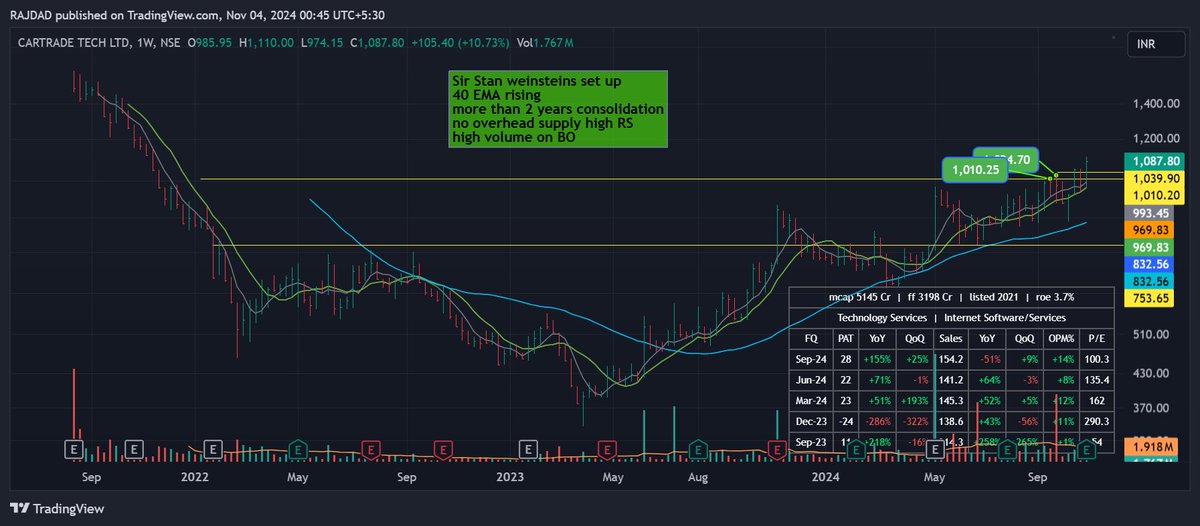
Task: Click the orange 1.918 M volume tag
Action: 1153,445
